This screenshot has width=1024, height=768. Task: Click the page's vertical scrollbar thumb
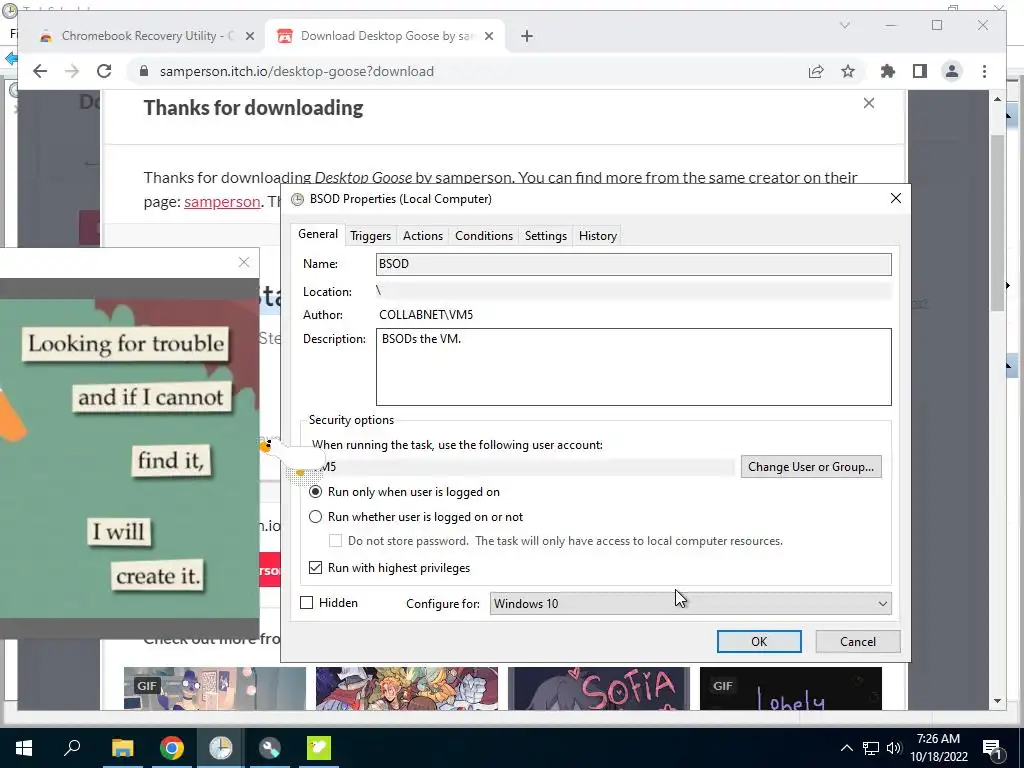coord(997,222)
